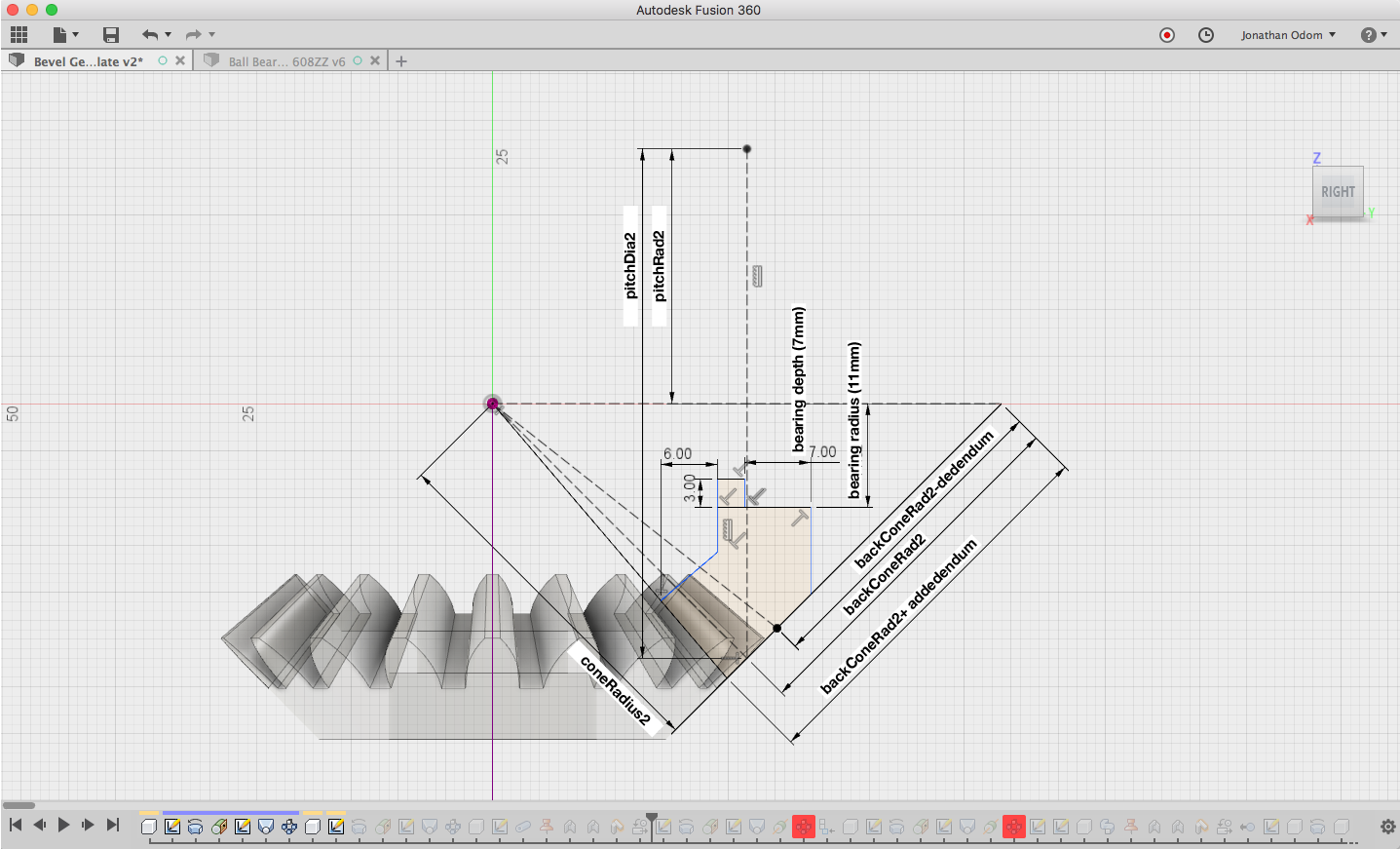This screenshot has height=849, width=1400.
Task: Open the Job Status clock icon
Action: (x=1206, y=35)
